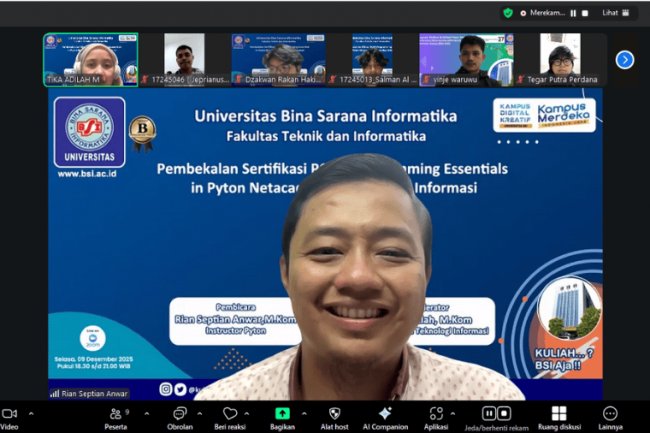Open the Peserta participants panel
Image resolution: width=650 pixels, height=433 pixels.
[x=116, y=418]
